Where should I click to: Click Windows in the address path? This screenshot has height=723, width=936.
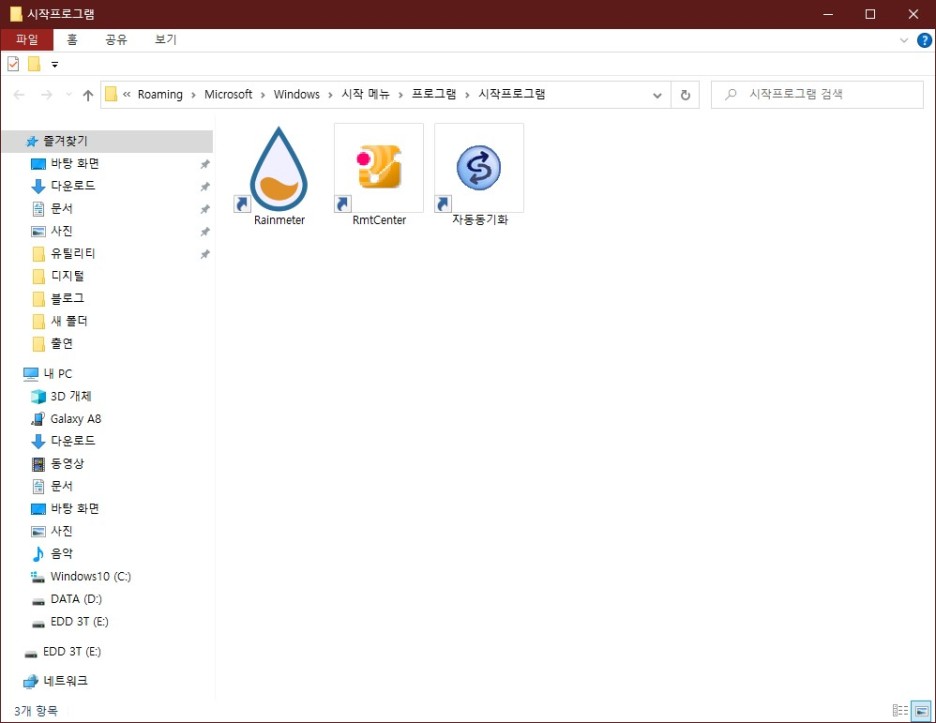click(297, 94)
